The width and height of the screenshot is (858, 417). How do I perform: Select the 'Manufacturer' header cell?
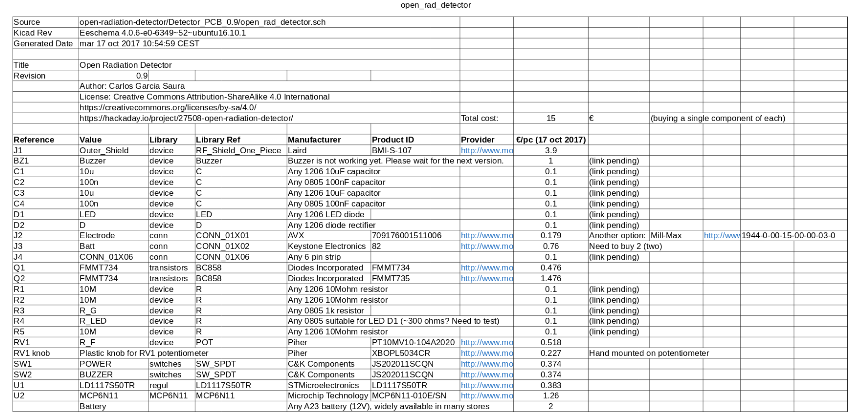point(328,140)
